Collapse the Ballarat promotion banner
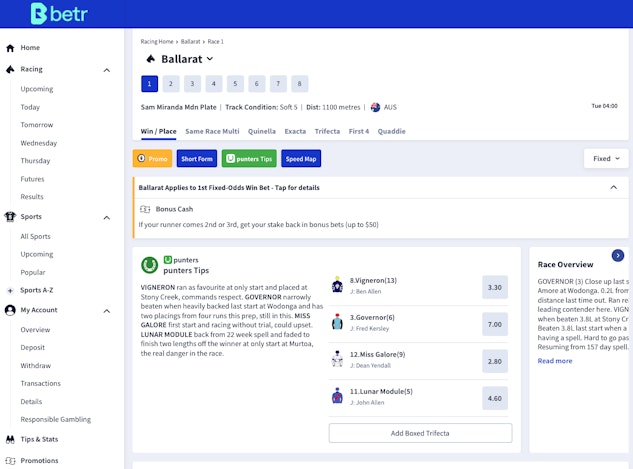The height and width of the screenshot is (469, 633). tap(613, 187)
